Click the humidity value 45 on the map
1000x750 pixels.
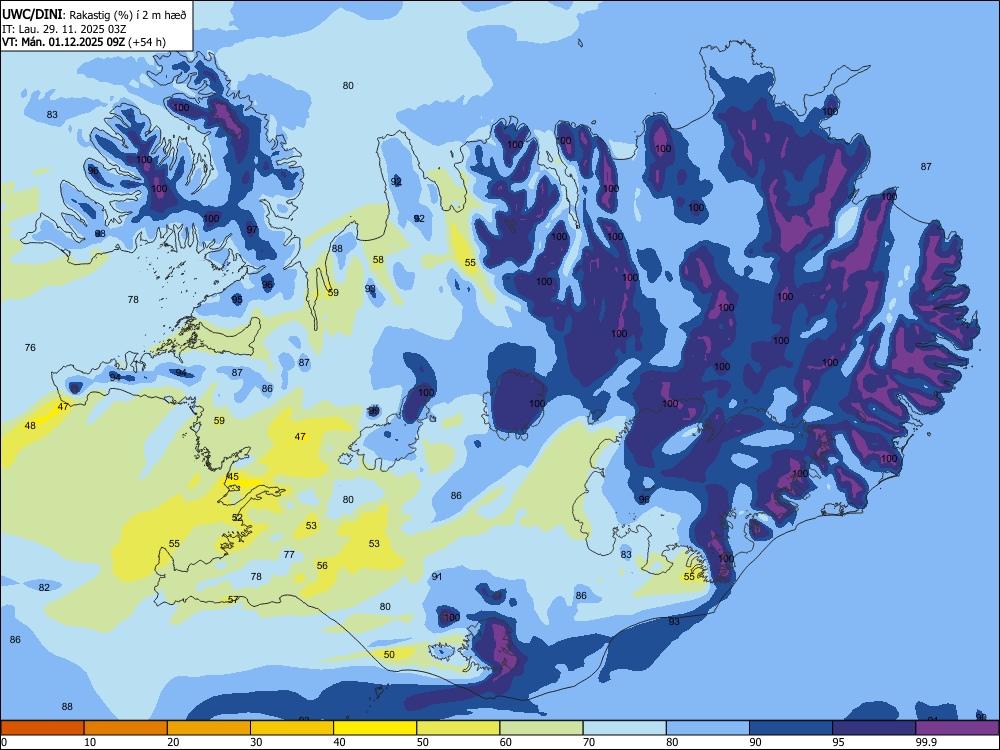pos(233,477)
